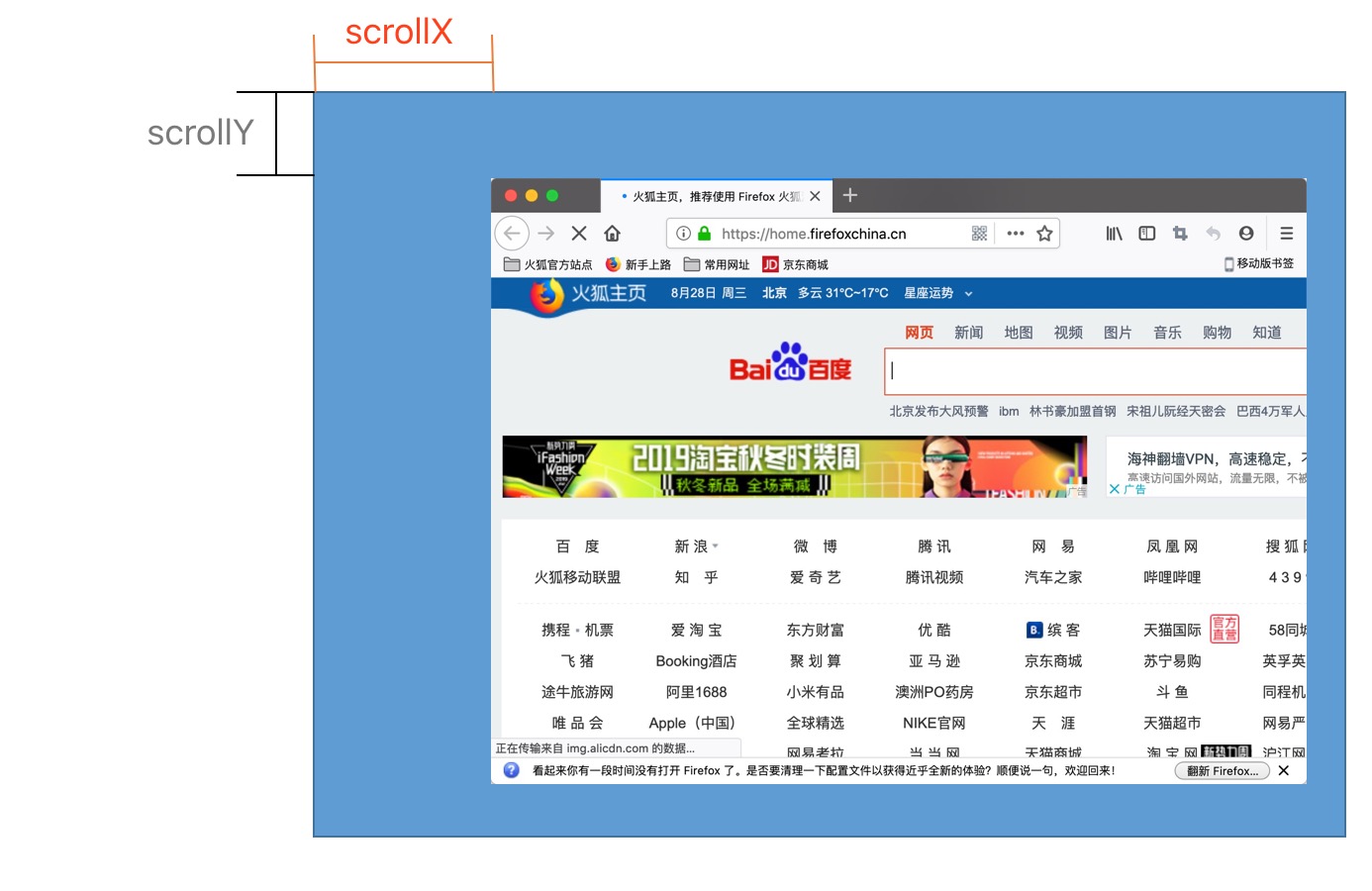This screenshot has width=1372, height=891.
Task: Open the Firefox account profile icon
Action: (1246, 233)
